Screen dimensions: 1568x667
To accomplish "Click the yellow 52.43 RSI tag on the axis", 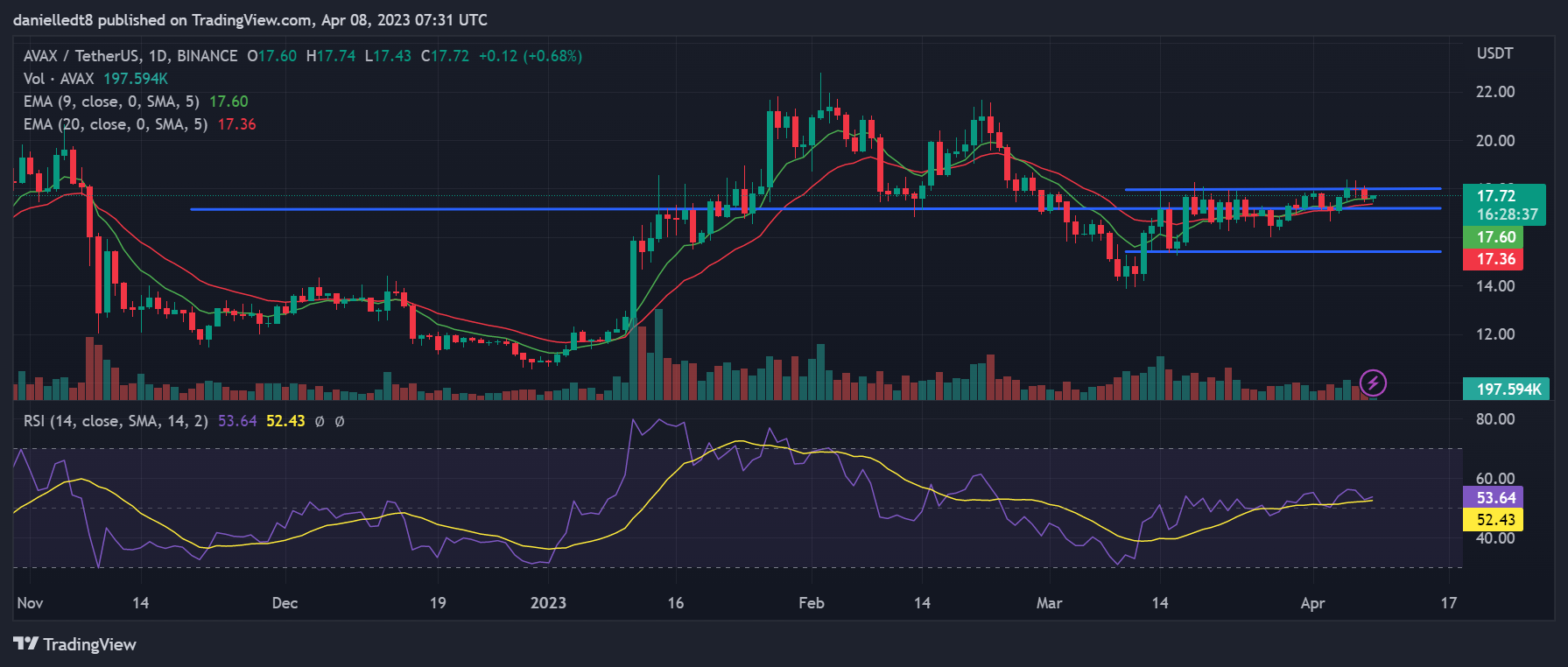I will click(1495, 520).
